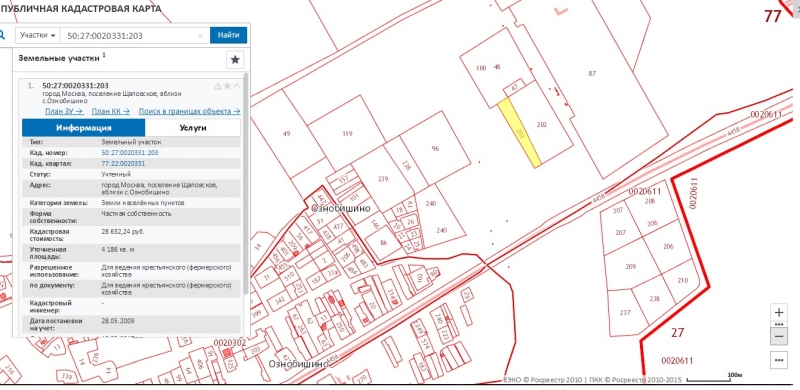Open the Участки search type dropdown
Image resolution: width=800 pixels, height=390 pixels.
[x=38, y=35]
